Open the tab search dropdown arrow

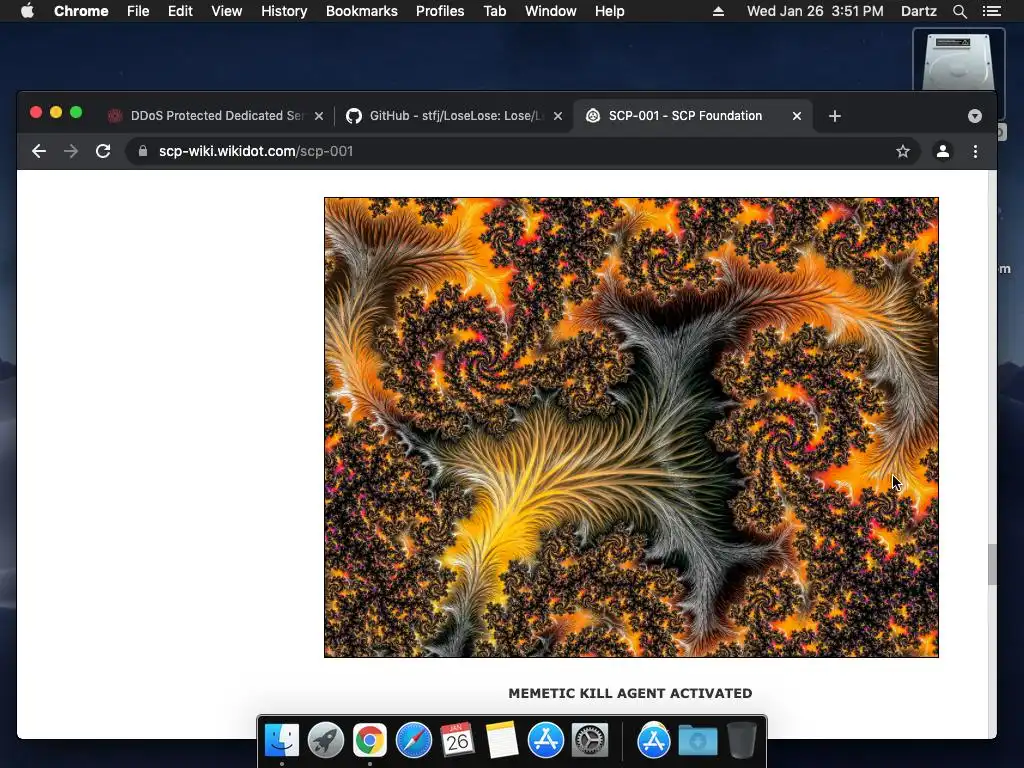pos(974,116)
